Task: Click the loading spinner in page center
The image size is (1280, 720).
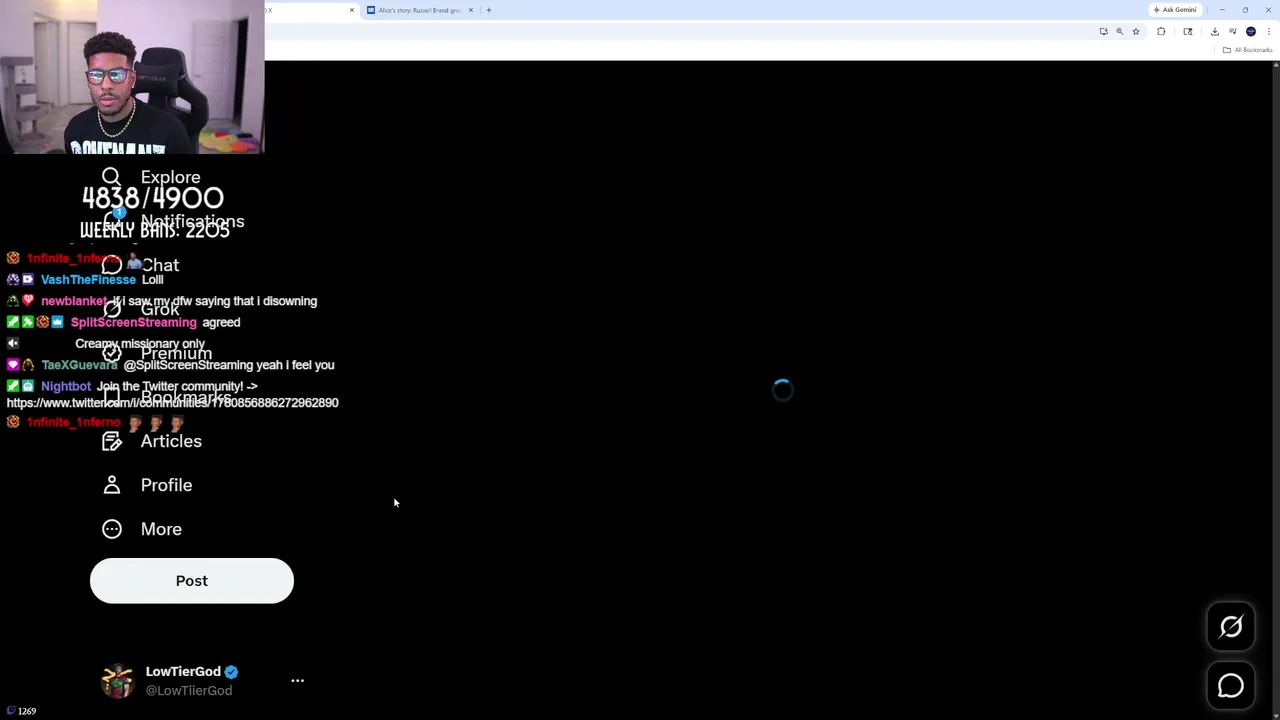Action: point(782,390)
